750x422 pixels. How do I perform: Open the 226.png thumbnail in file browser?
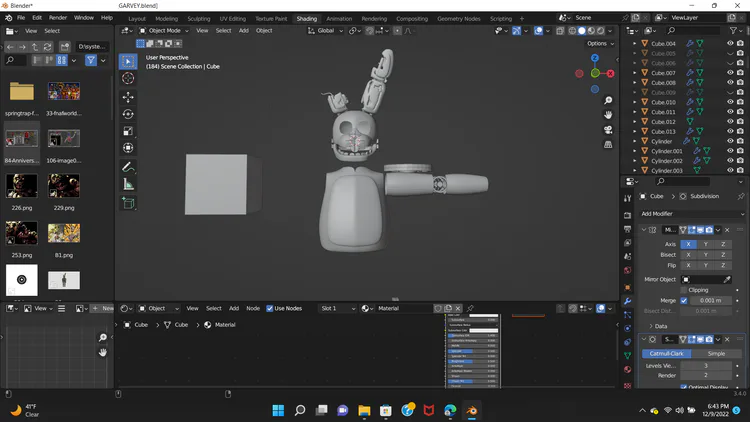pos(22,186)
